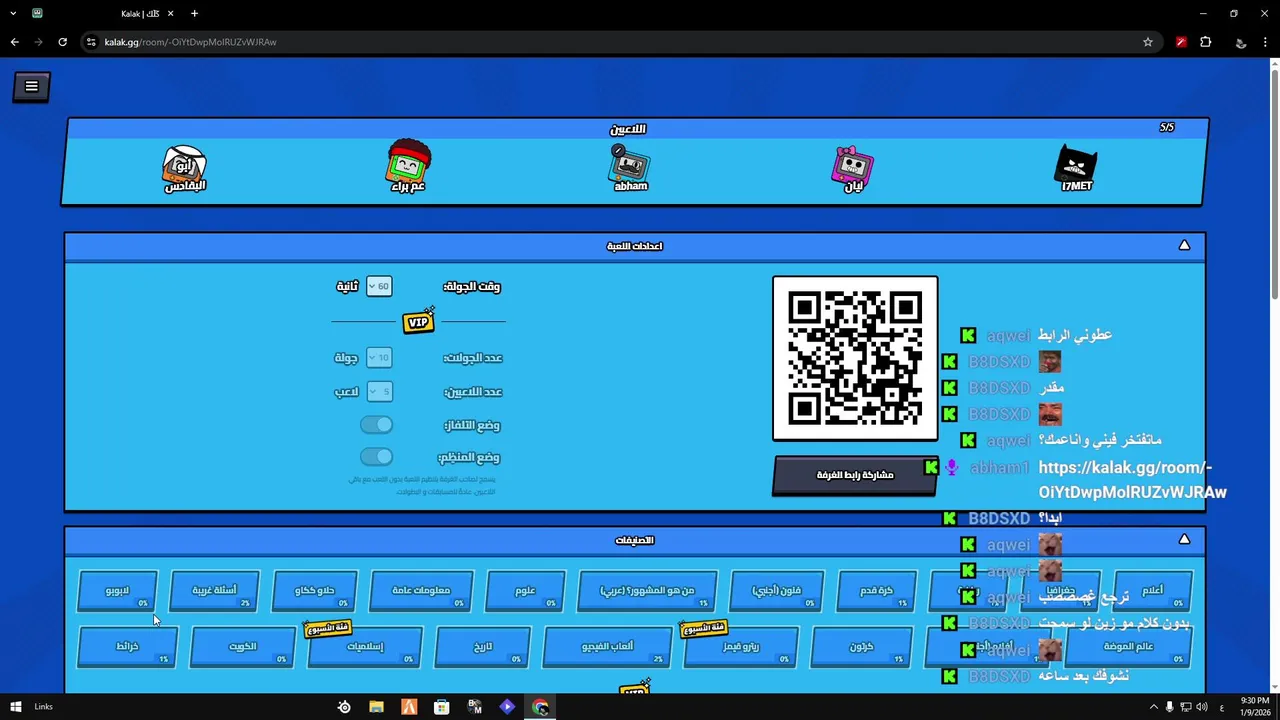The image size is (1280, 720).
Task: Select the عالم الموضة category
Action: (1128, 646)
